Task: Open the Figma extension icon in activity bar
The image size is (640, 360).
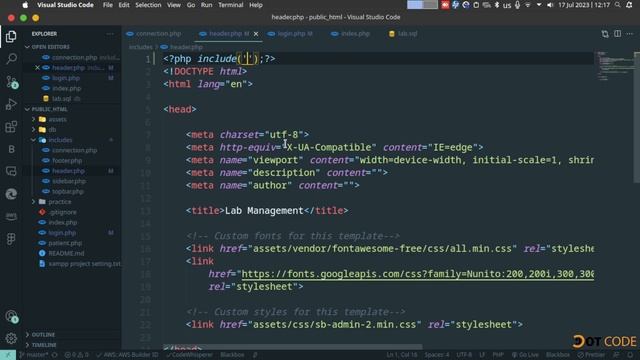Action: pyautogui.click(x=11, y=239)
